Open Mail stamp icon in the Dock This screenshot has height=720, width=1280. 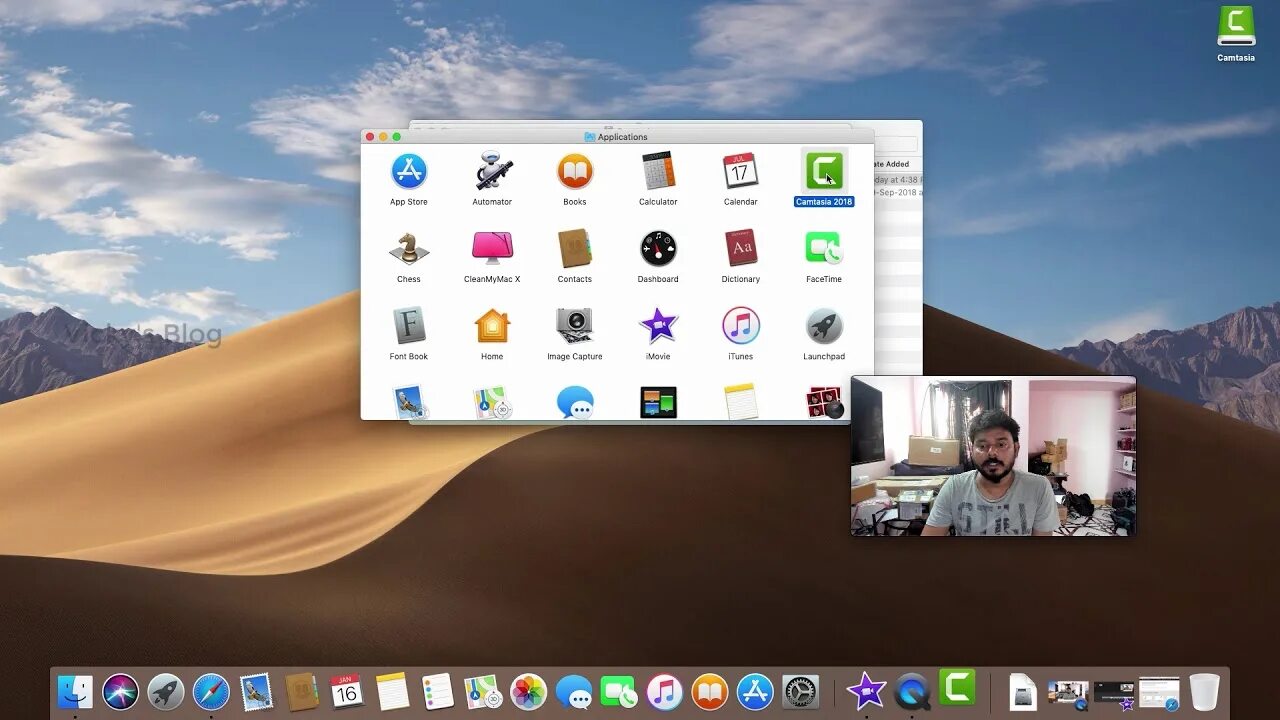click(x=256, y=692)
